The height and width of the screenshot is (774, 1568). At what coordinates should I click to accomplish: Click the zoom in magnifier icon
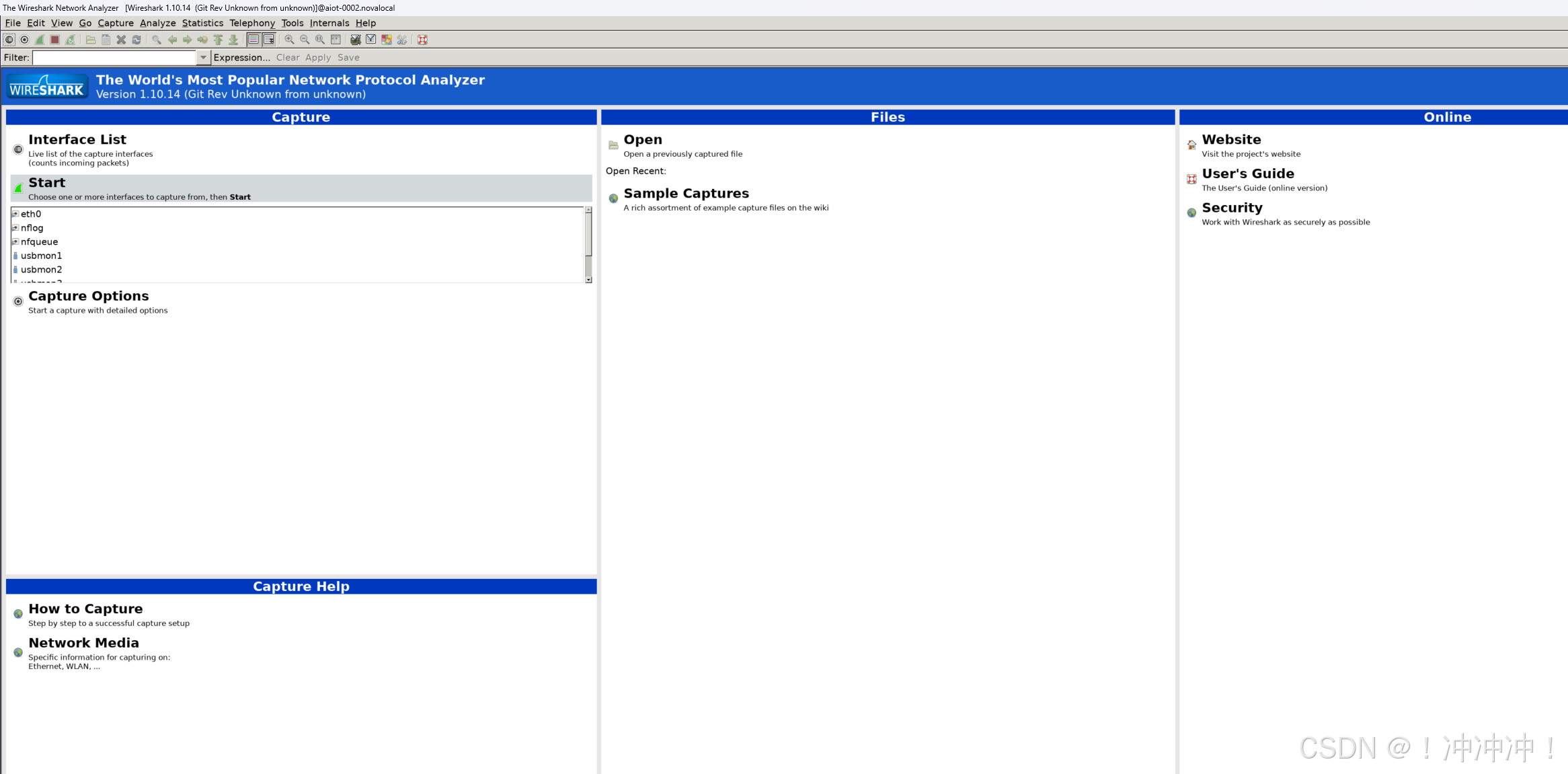(289, 40)
